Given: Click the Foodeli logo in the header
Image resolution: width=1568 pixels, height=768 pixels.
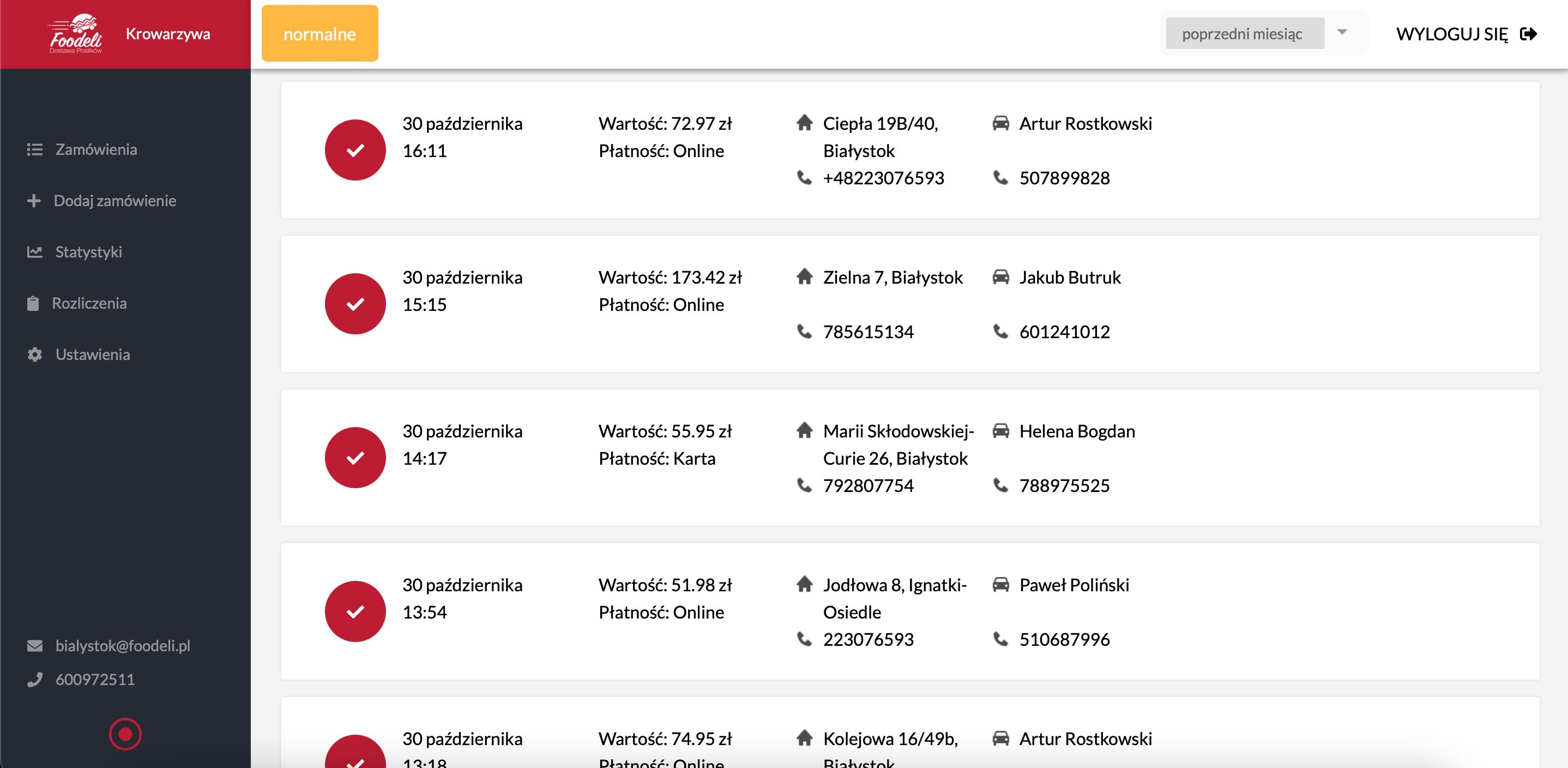Looking at the screenshot, I should (75, 34).
